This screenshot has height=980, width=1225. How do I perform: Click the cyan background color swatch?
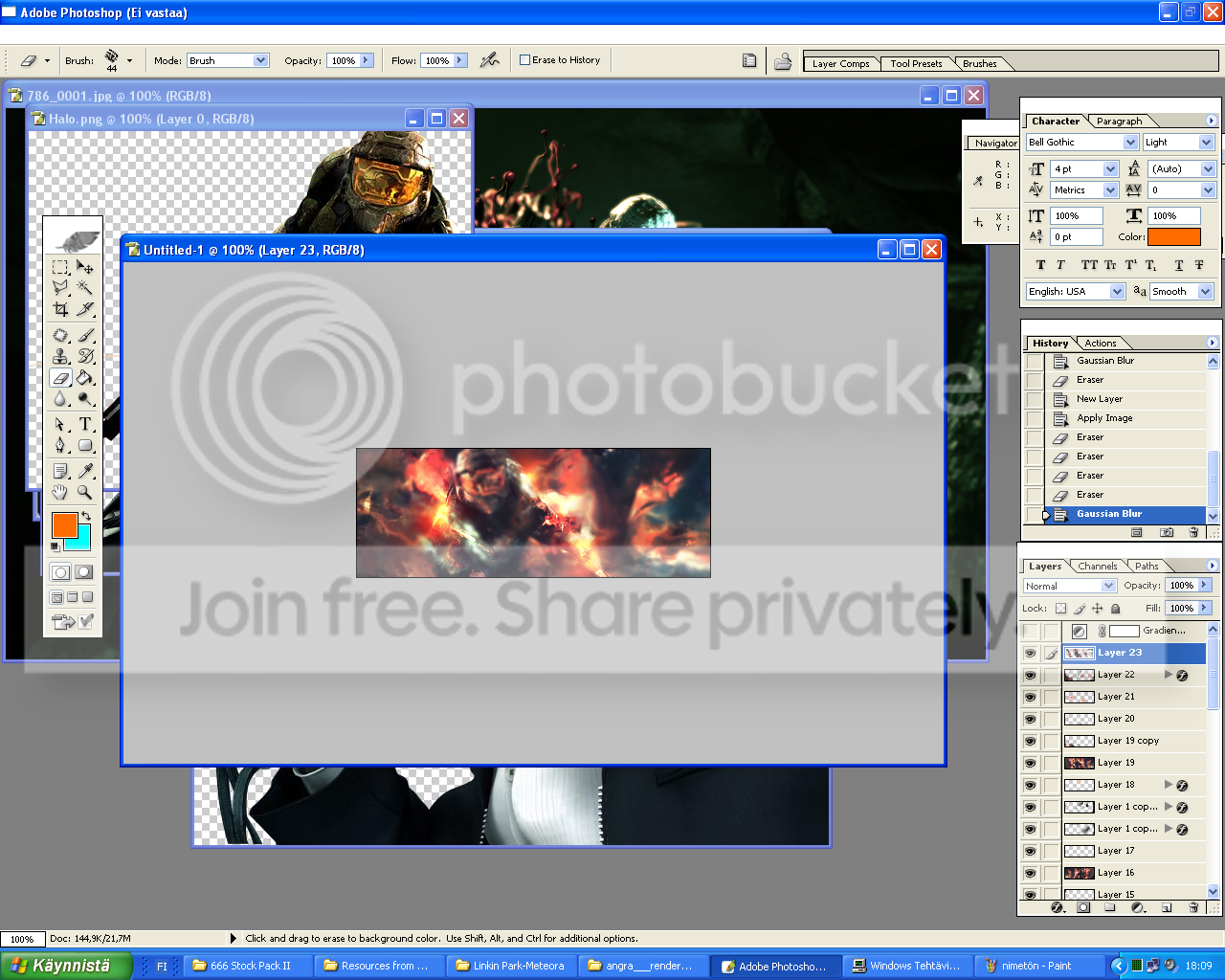pos(81,541)
